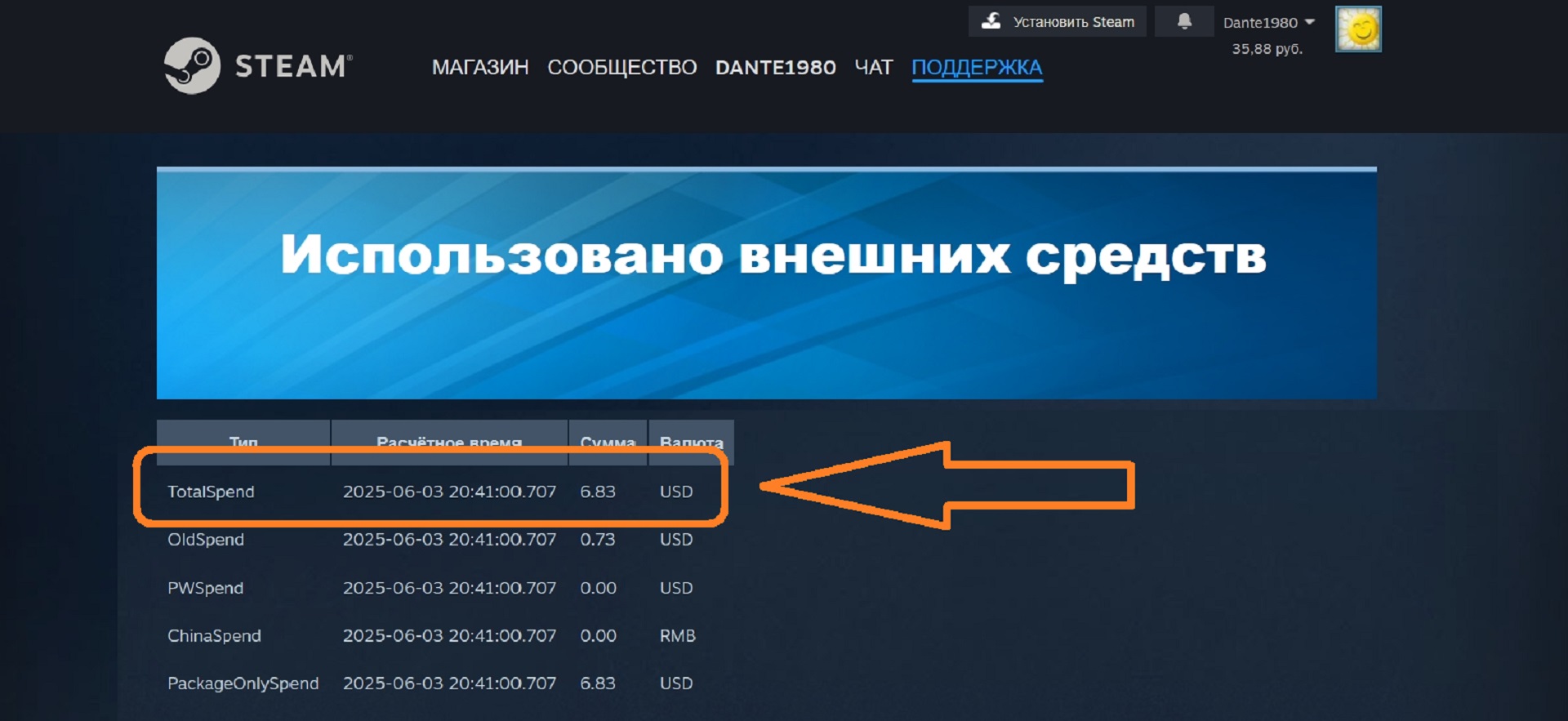Click the PWSpend timestamp cell
Viewport: 1568px width, 721px height.
coord(449,588)
